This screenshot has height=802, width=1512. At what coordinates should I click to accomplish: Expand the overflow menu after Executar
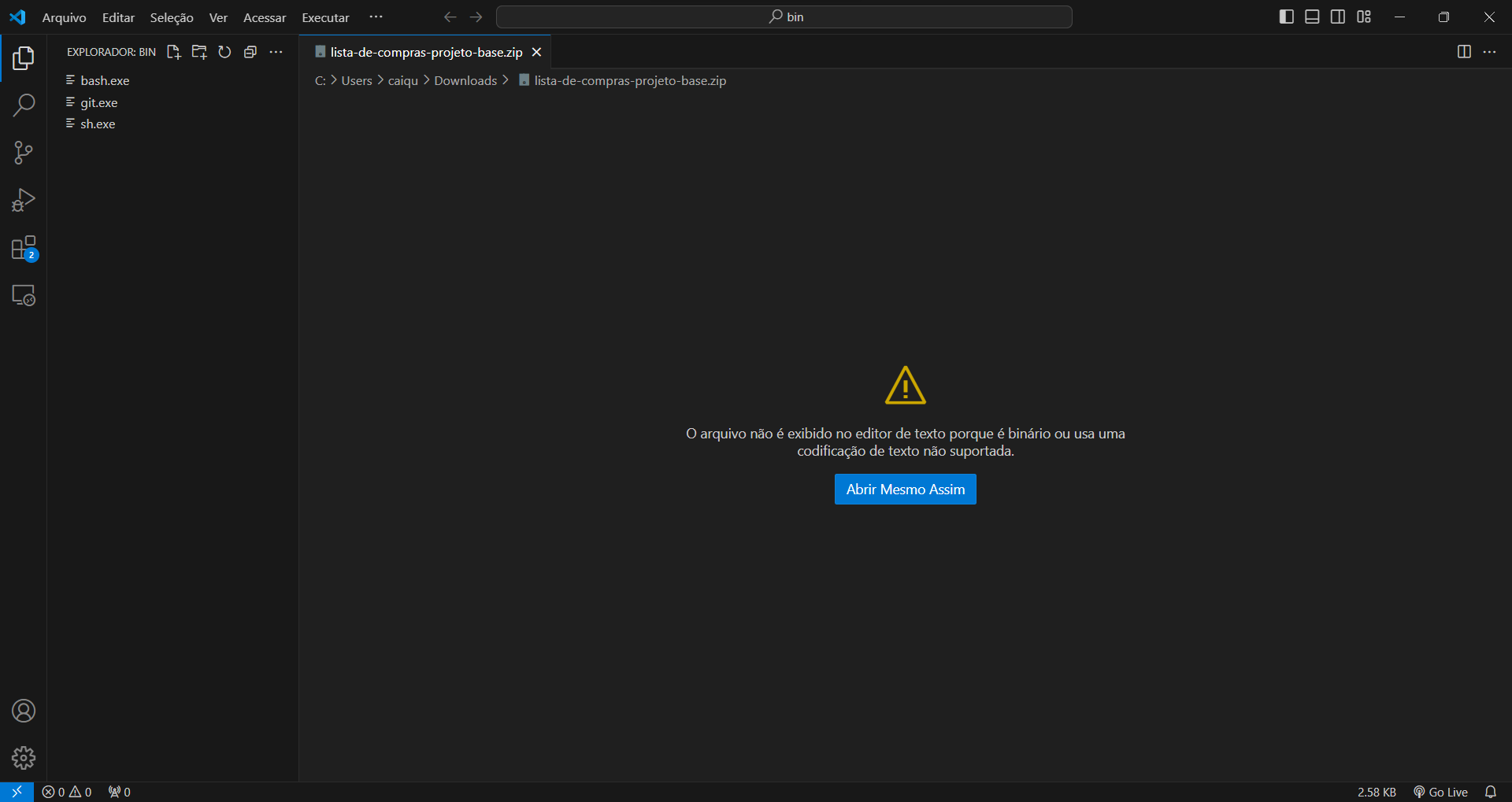click(376, 17)
